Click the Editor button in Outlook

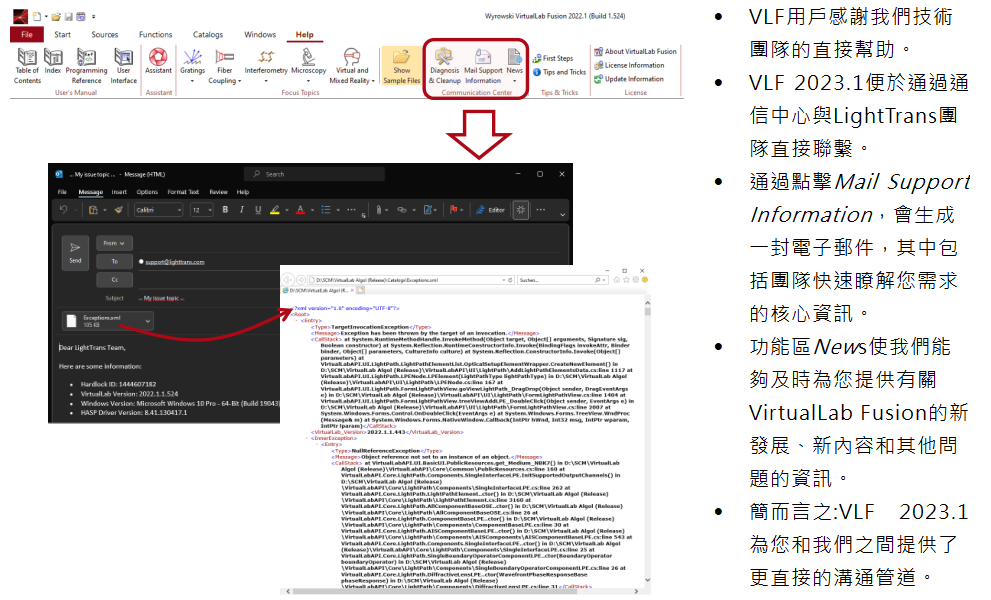click(x=490, y=210)
